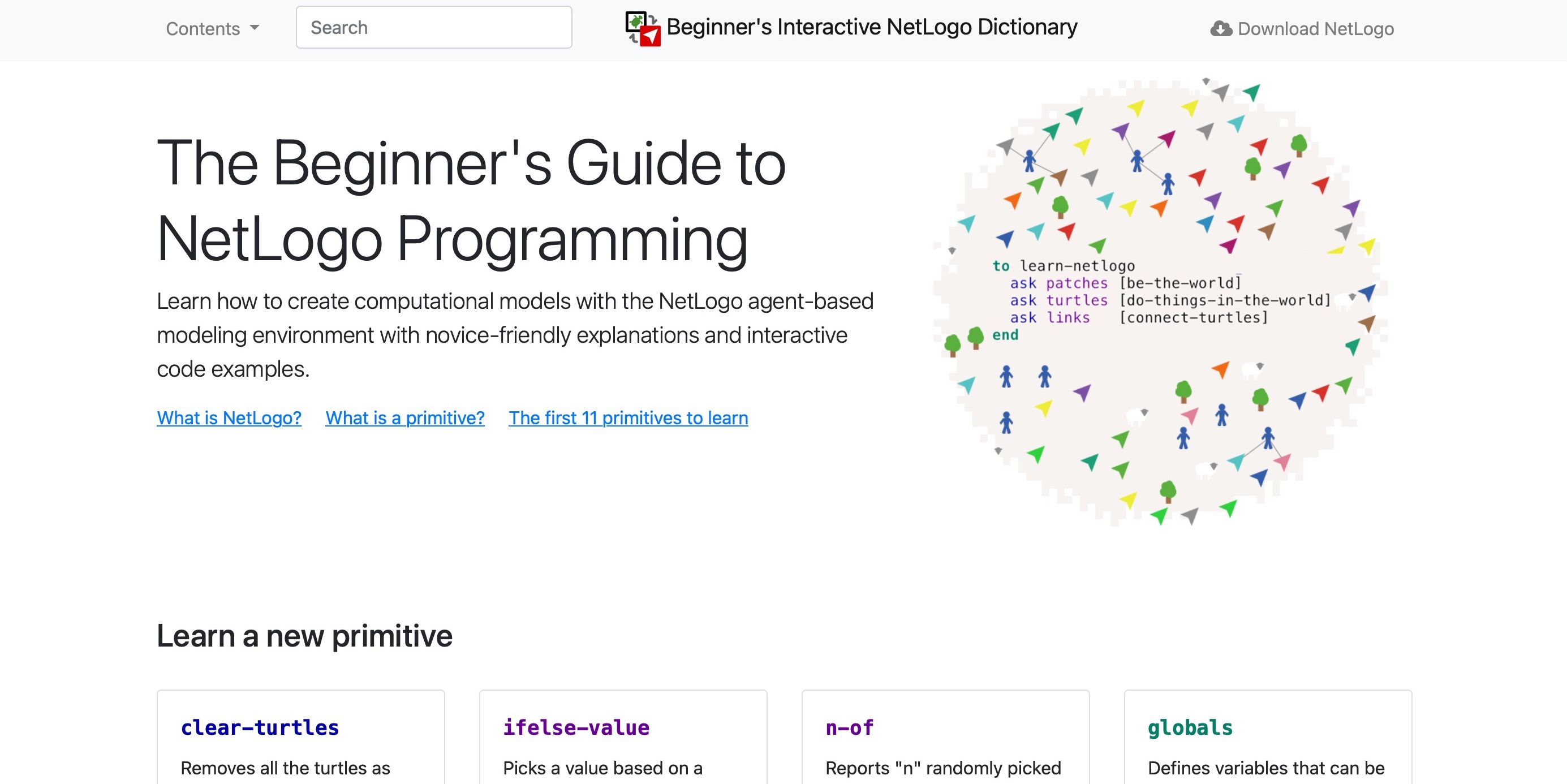Click the main Beginner's Guide headline
1567x784 pixels.
pos(471,201)
